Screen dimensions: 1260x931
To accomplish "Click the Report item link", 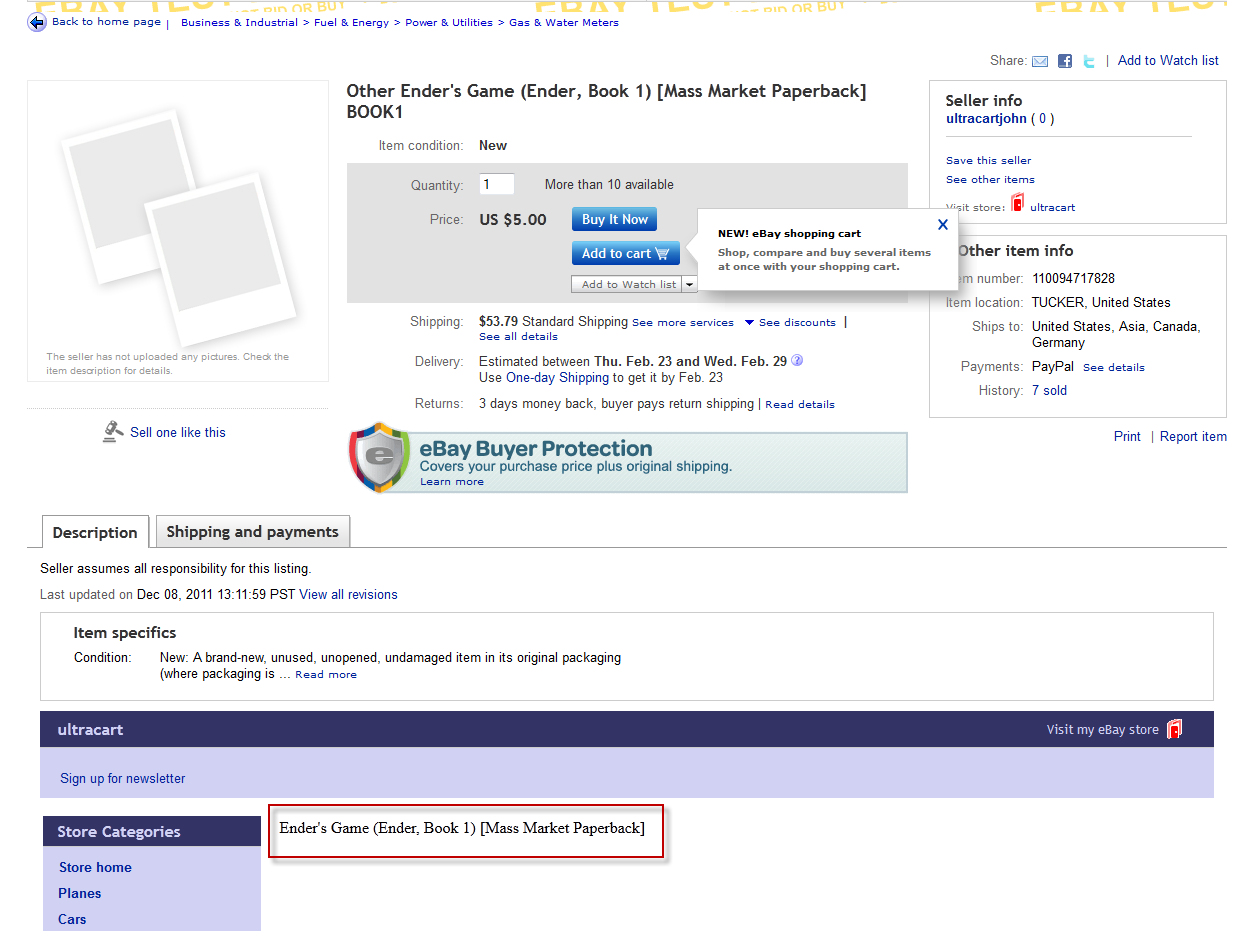I will [x=1193, y=437].
